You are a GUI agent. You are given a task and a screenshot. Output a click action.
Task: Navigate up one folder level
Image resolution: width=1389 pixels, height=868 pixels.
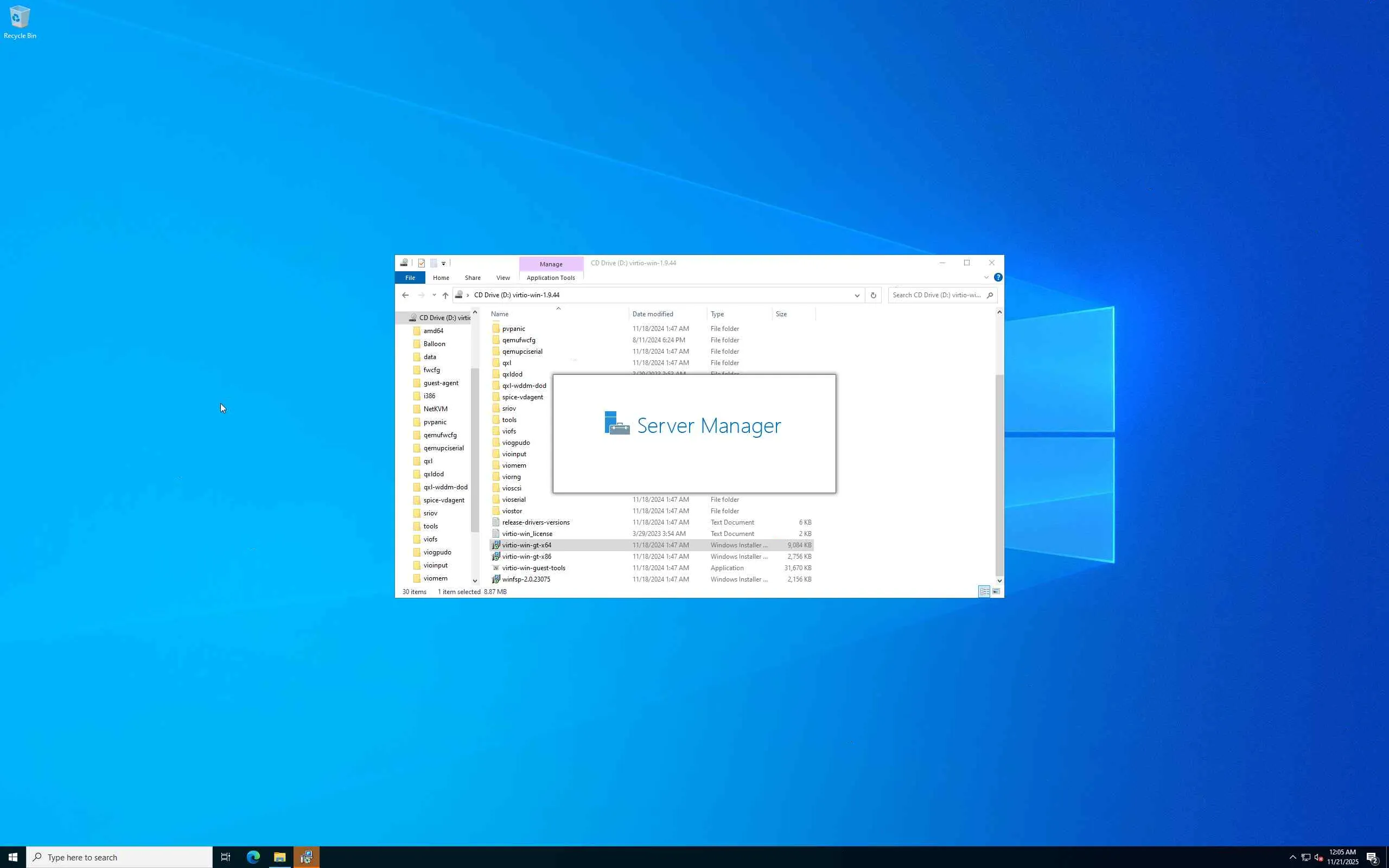[x=445, y=295]
